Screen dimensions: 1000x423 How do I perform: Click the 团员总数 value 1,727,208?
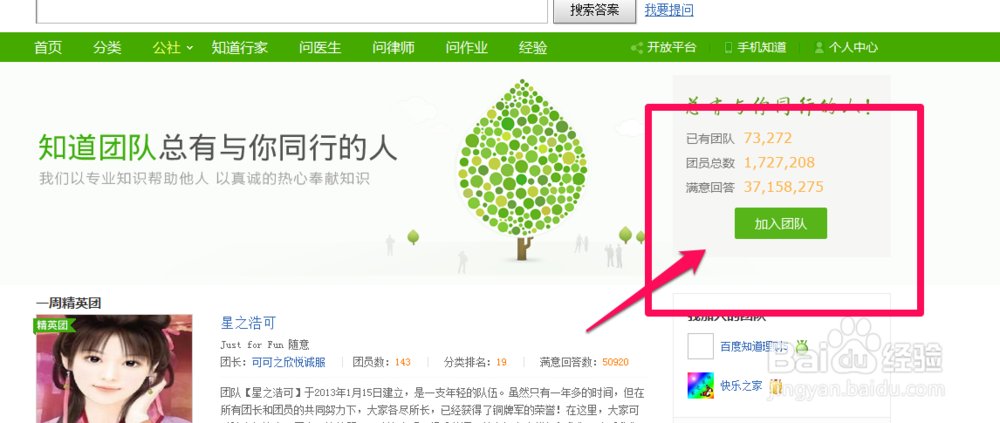(x=779, y=163)
